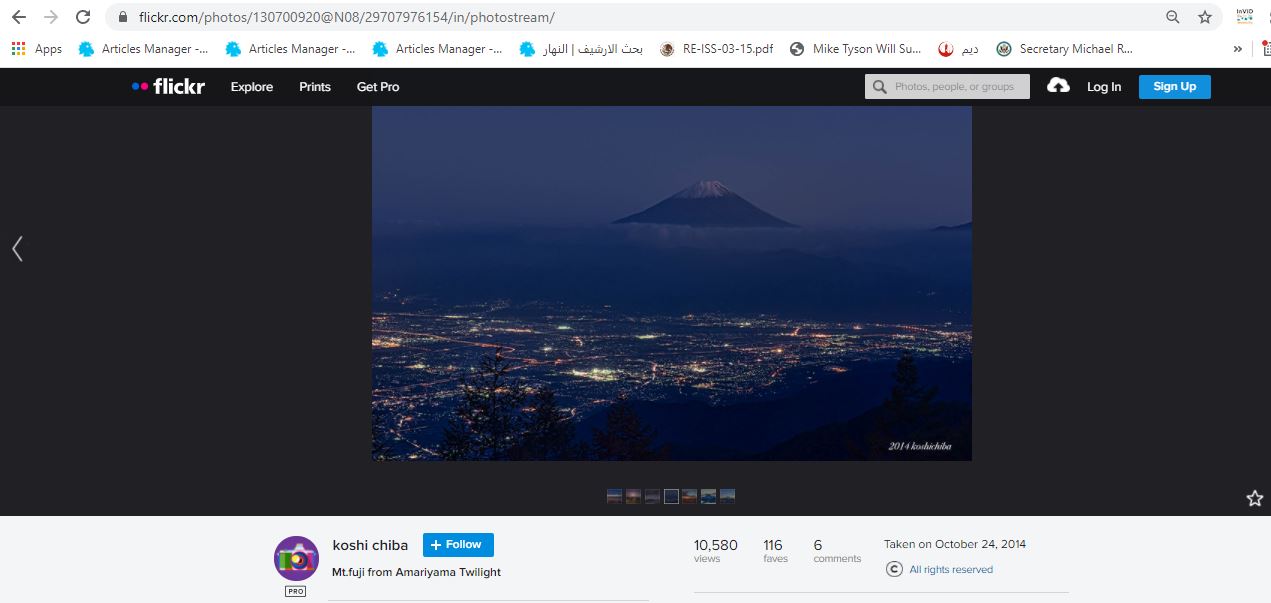The image size is (1271, 603).
Task: Click the Flickr search field
Action: [947, 87]
